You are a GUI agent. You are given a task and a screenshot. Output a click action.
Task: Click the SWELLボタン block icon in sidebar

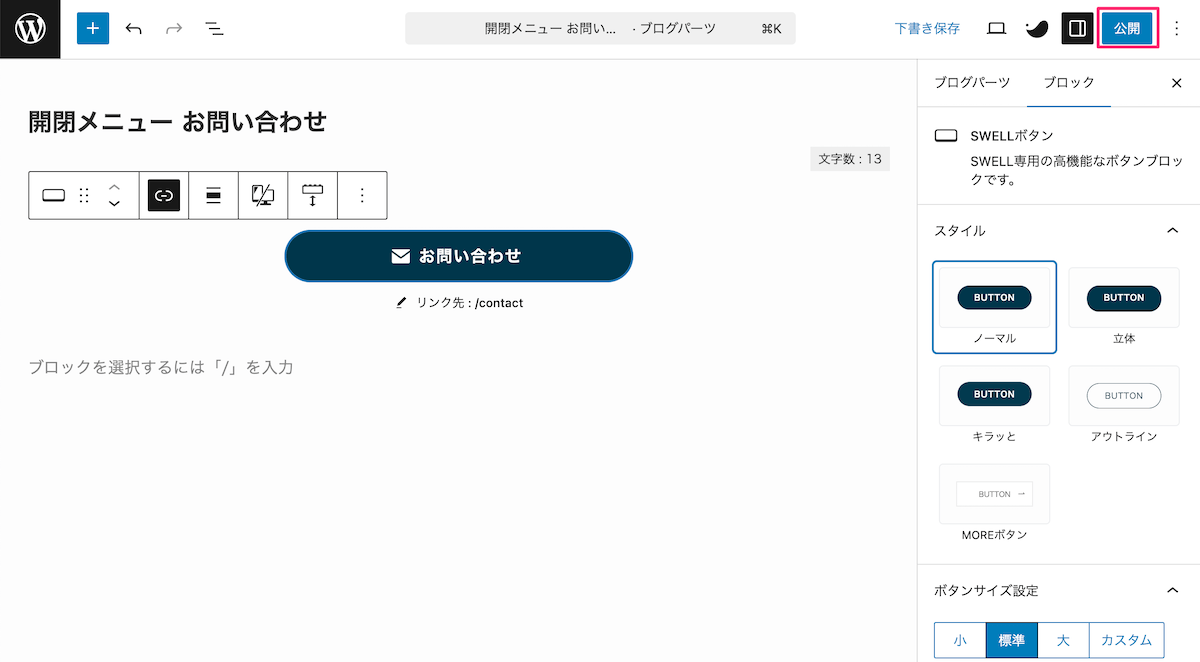(x=946, y=135)
